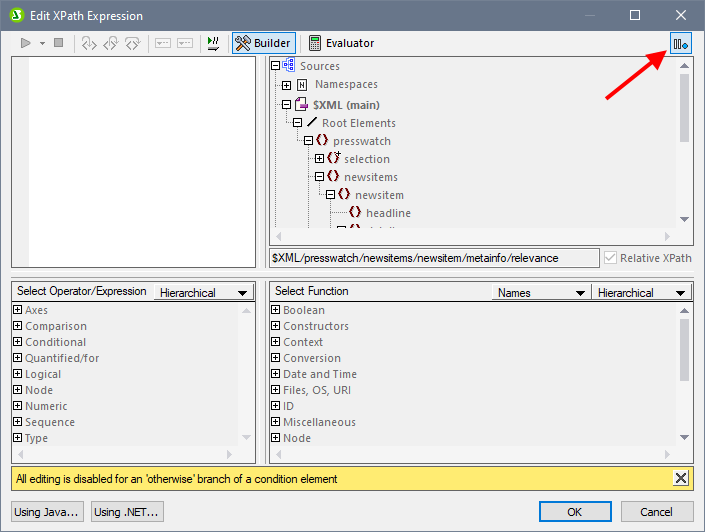This screenshot has height=532, width=705.
Task: Click the $XML document icon
Action: 301,104
